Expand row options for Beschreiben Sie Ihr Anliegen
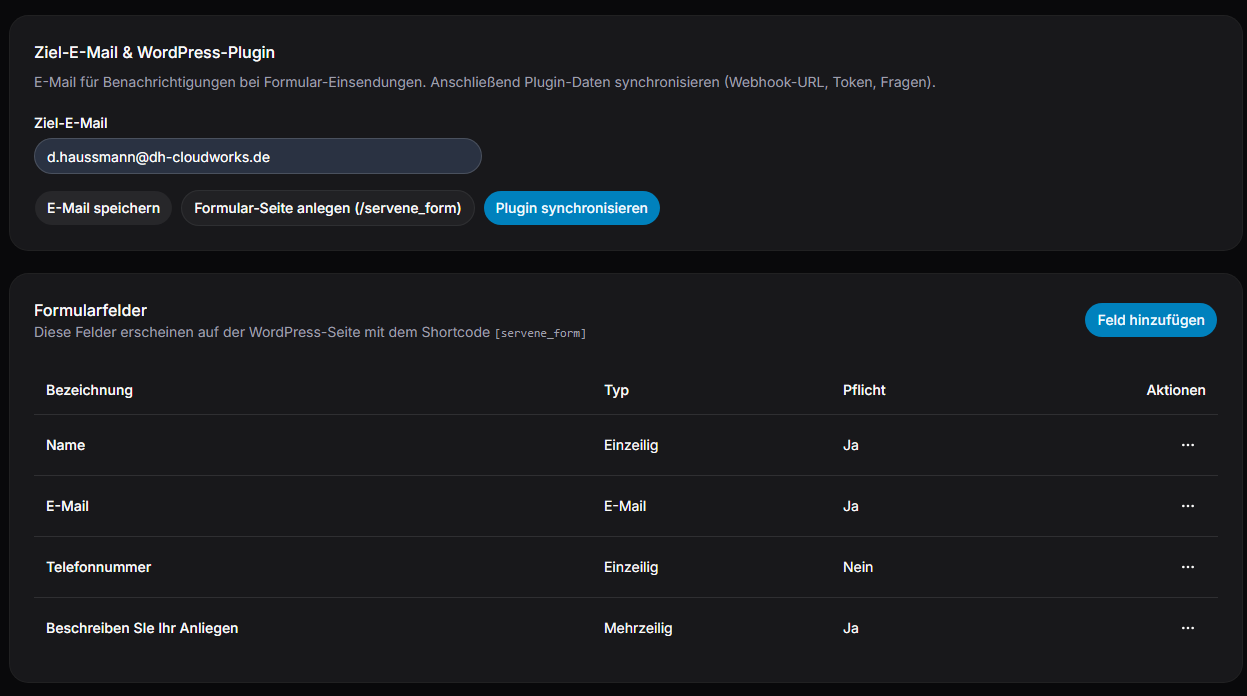Viewport: 1247px width, 696px height. click(x=1187, y=628)
